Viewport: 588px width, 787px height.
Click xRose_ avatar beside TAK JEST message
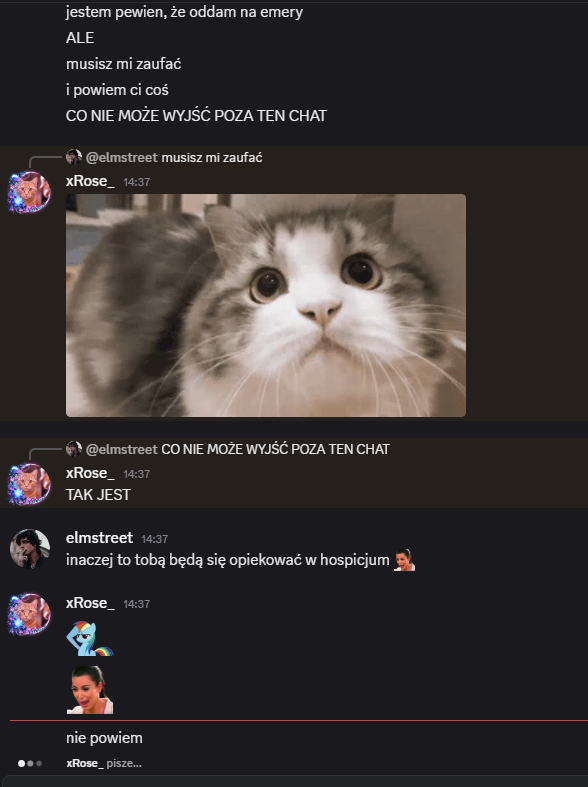click(29, 484)
